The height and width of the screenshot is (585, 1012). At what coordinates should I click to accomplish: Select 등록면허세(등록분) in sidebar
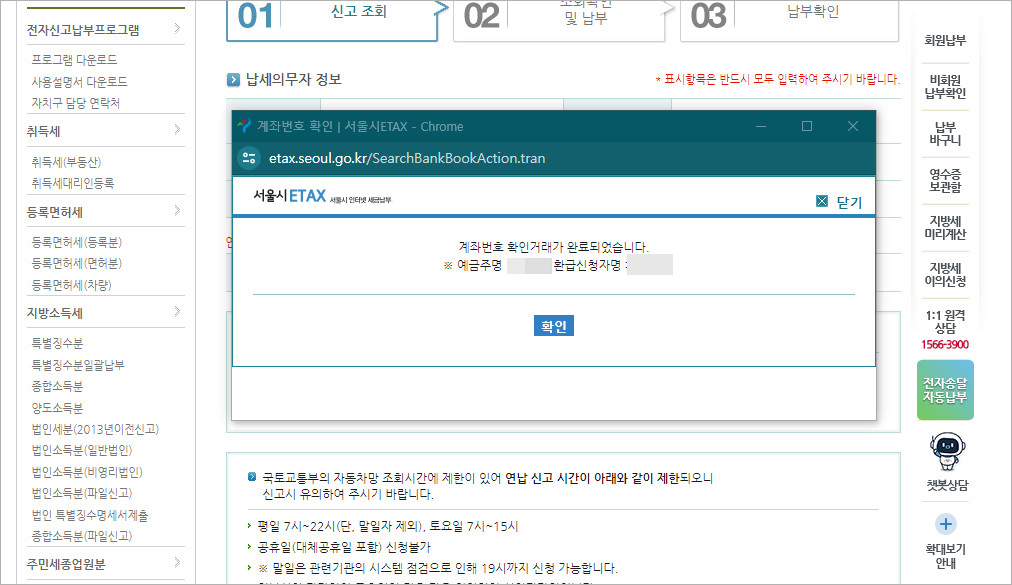77,243
